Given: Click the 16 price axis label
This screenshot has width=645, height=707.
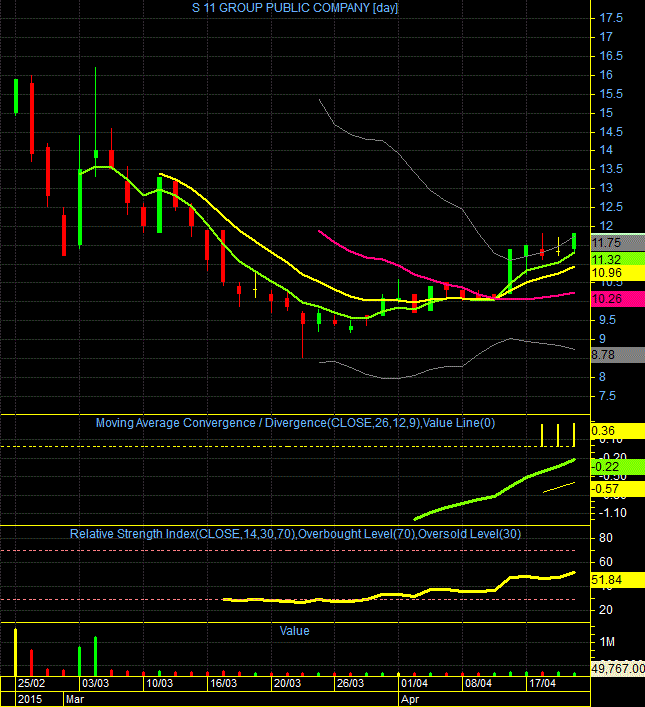Looking at the screenshot, I should click(606, 75).
